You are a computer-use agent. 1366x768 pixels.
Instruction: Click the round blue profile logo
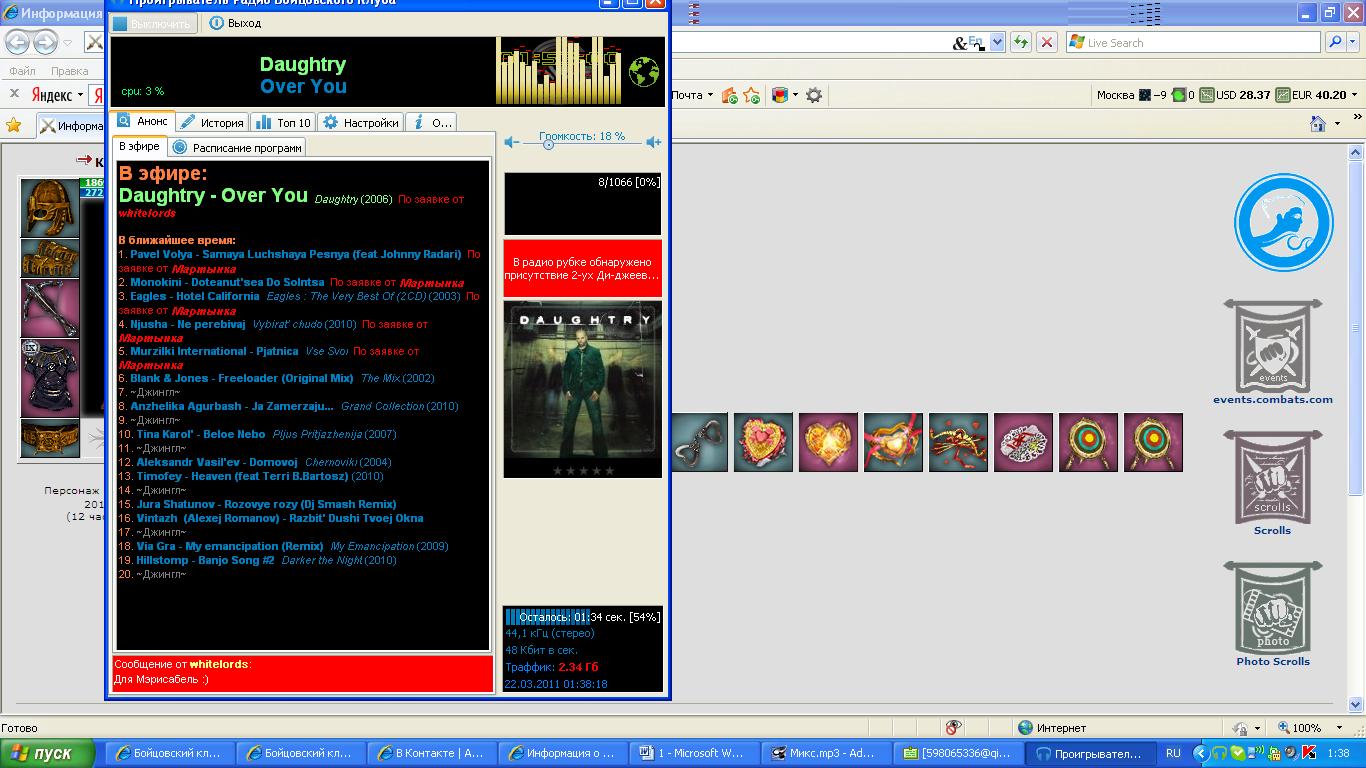pos(1284,223)
